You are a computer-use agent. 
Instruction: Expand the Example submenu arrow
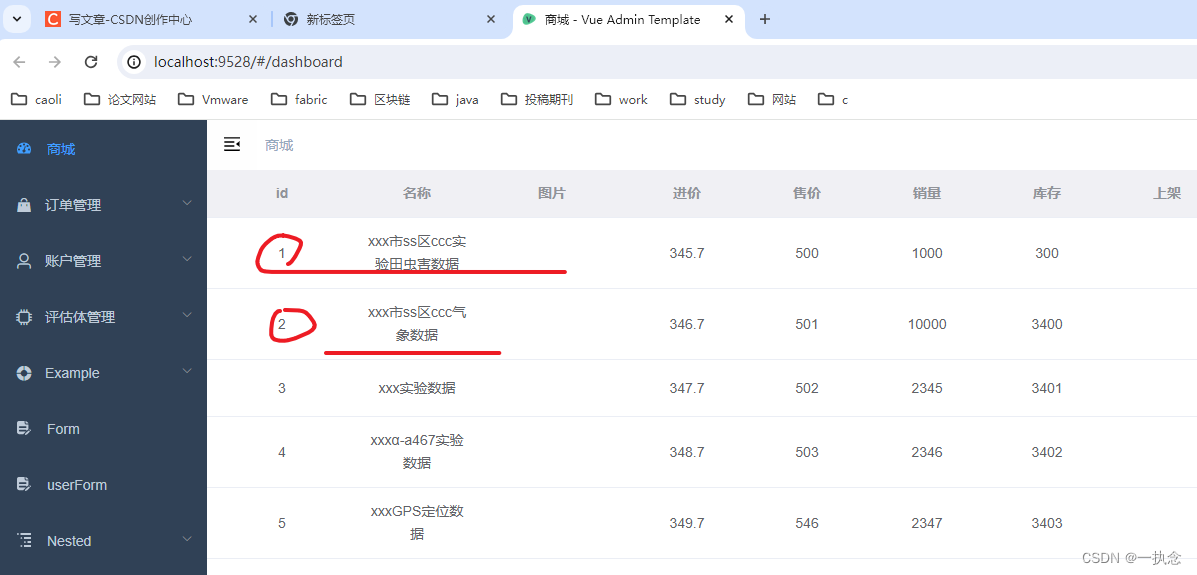[187, 371]
